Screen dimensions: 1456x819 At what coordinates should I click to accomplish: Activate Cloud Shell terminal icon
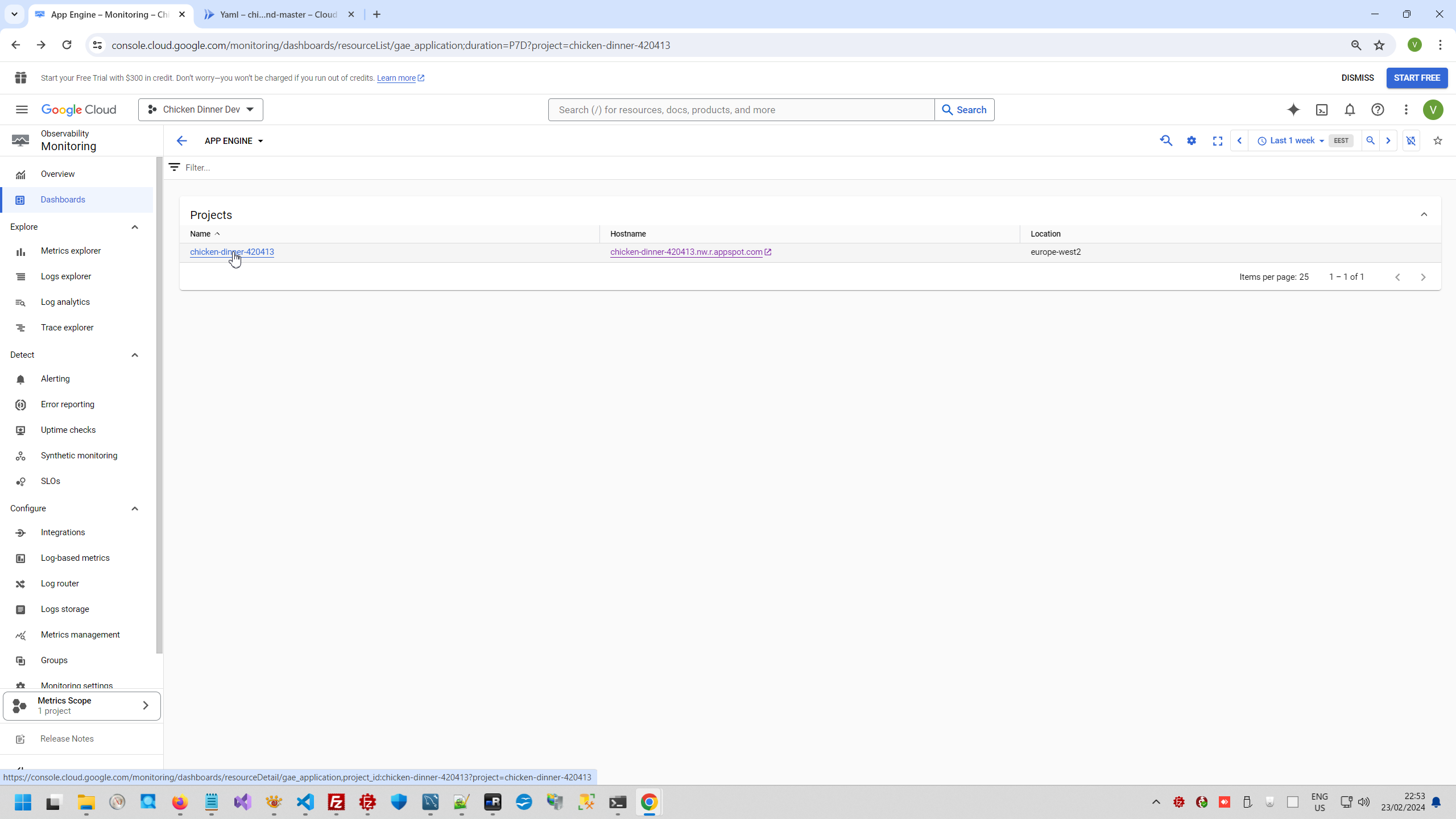(1322, 110)
